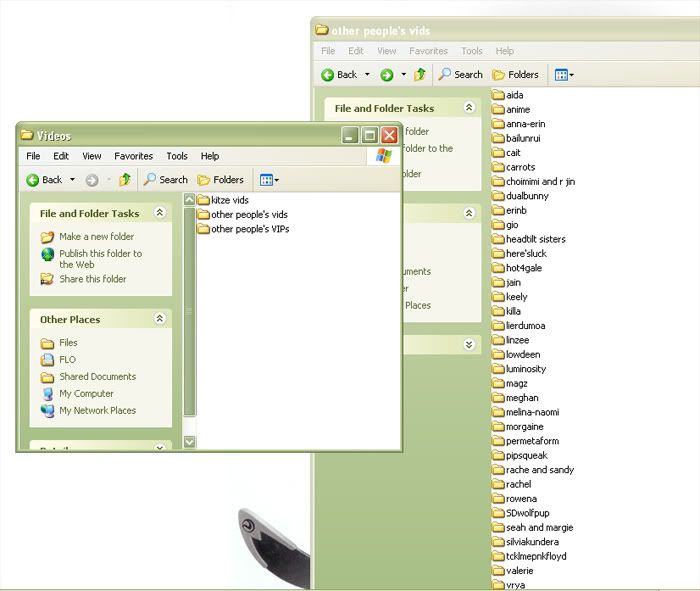Image resolution: width=700 pixels, height=591 pixels.
Task: Click Up folder icon in other people's vids window
Action: point(420,75)
